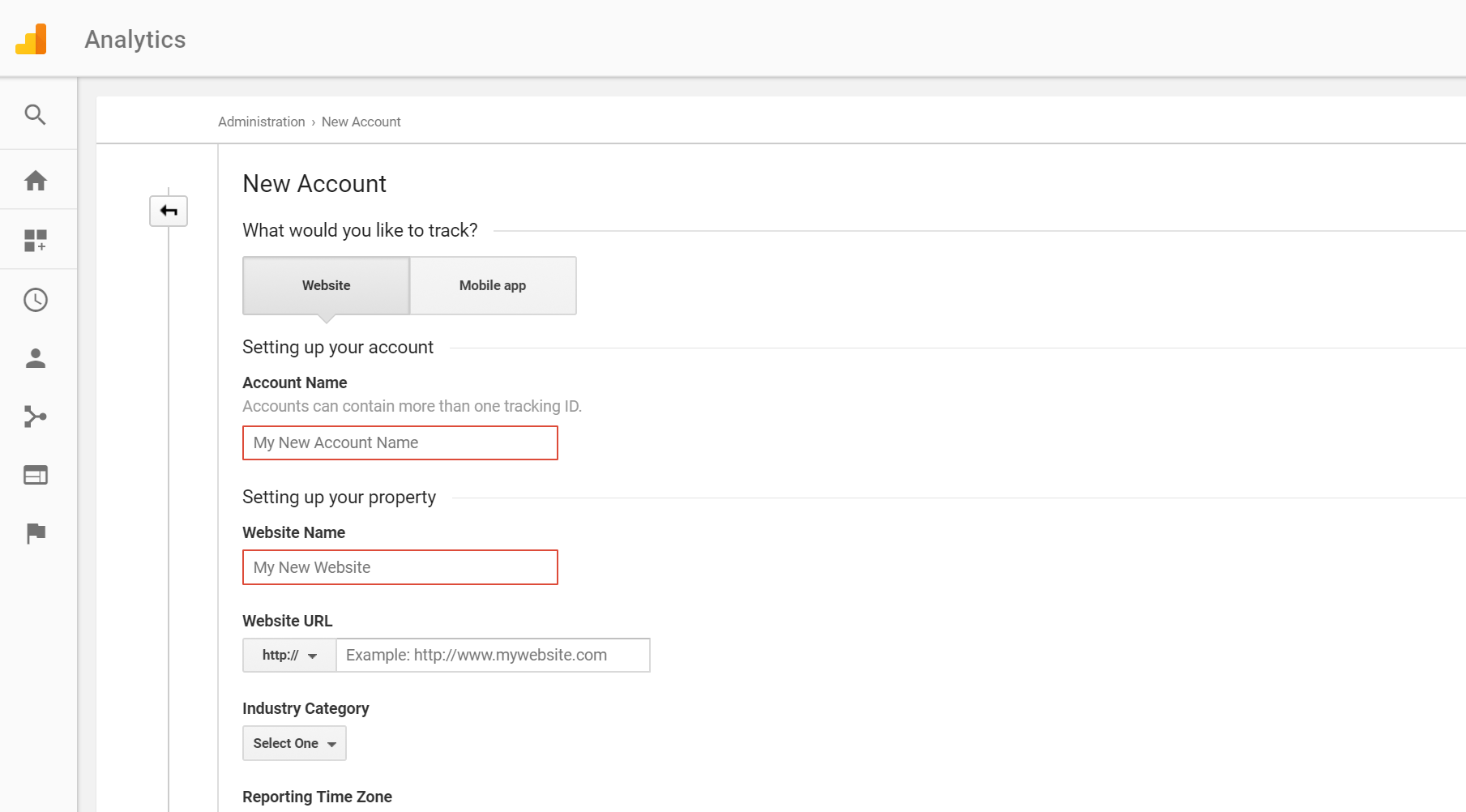Screen dimensions: 1466x812
Task: Open the search icon in the sidebar
Action: pyautogui.click(x=36, y=114)
